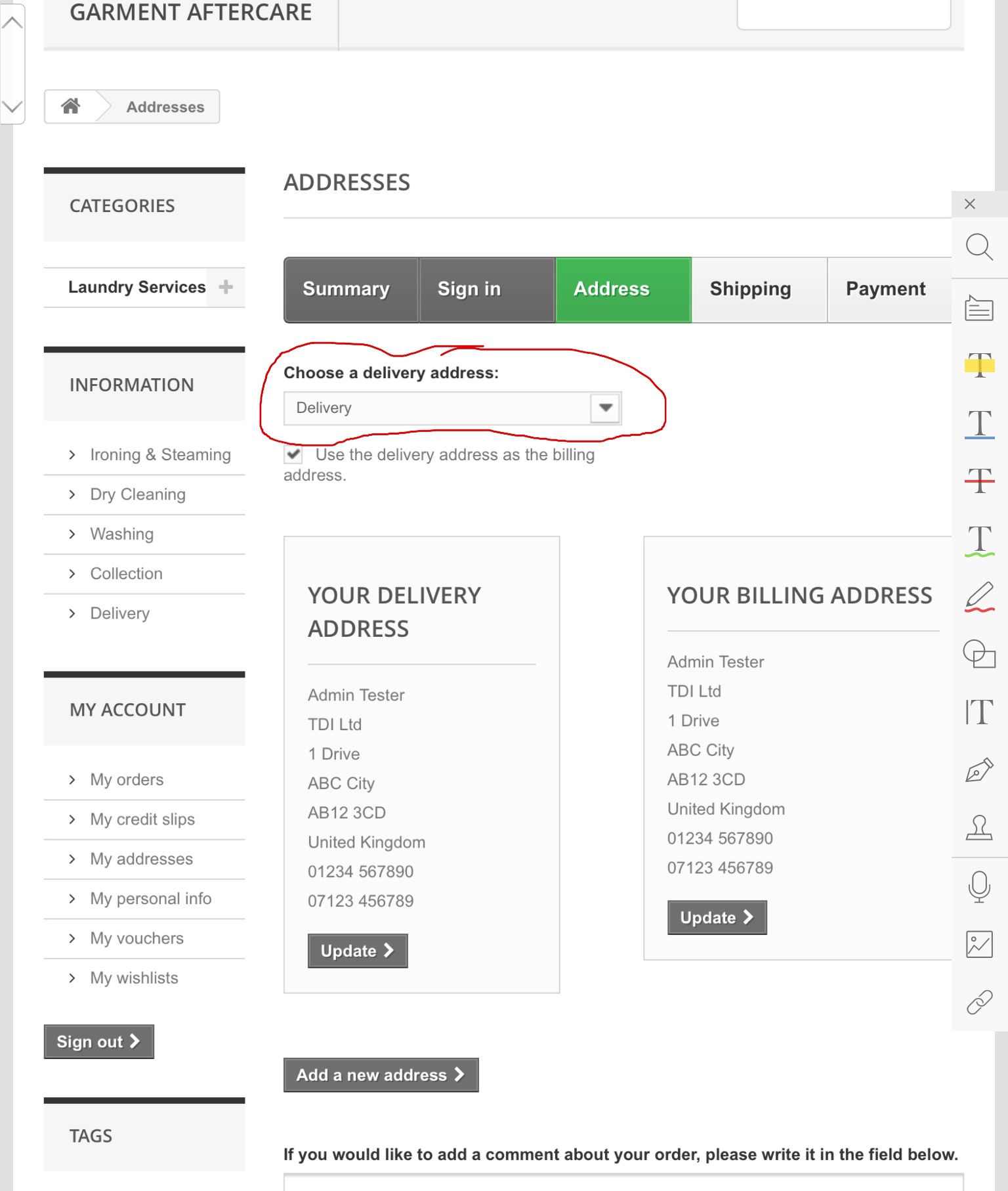Click Add a new address button
The image size is (1008, 1191).
pyautogui.click(x=381, y=1075)
